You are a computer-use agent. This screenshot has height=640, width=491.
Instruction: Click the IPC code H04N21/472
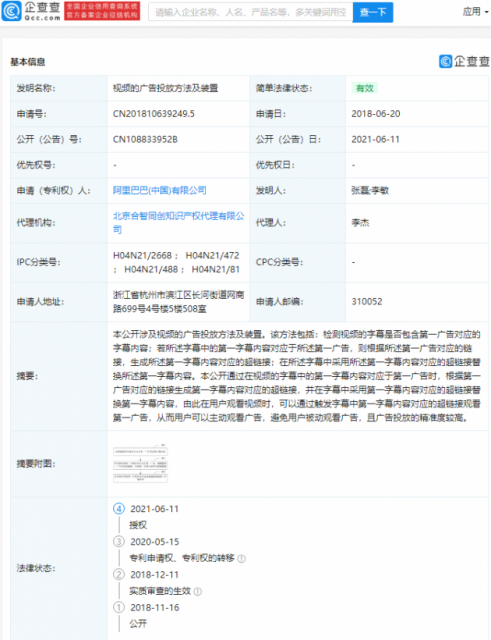click(x=212, y=256)
